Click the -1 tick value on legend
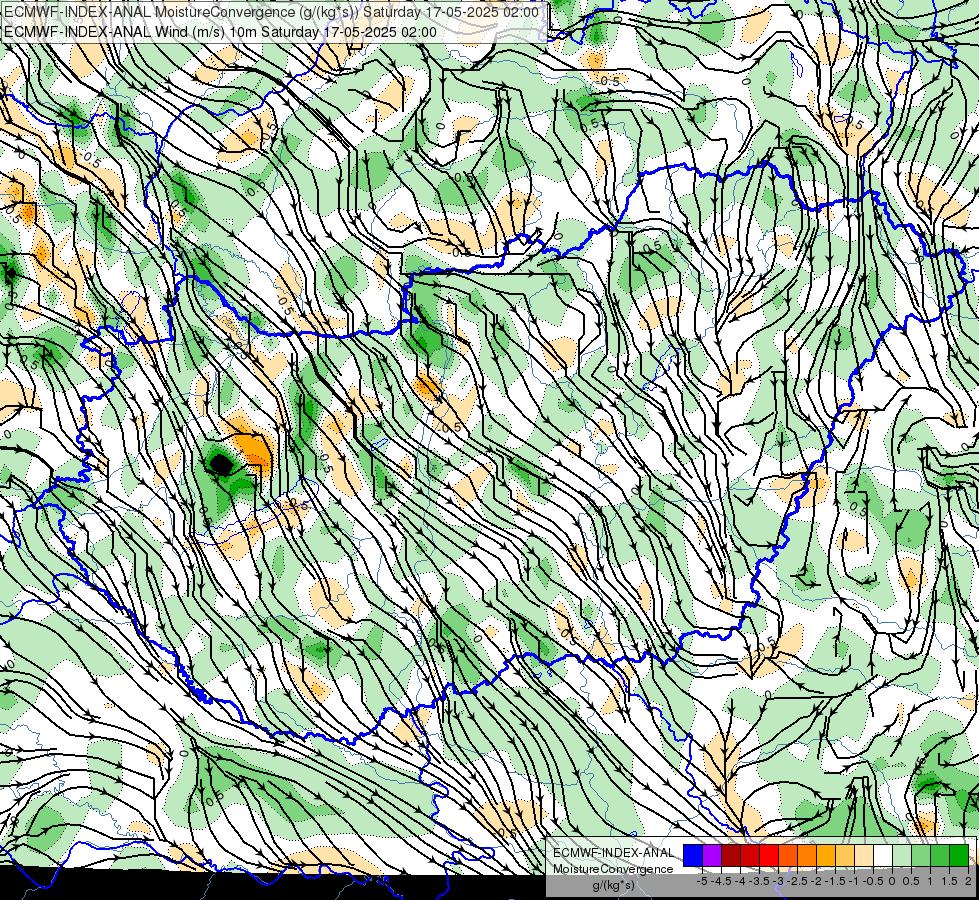The image size is (979, 900). [x=854, y=881]
